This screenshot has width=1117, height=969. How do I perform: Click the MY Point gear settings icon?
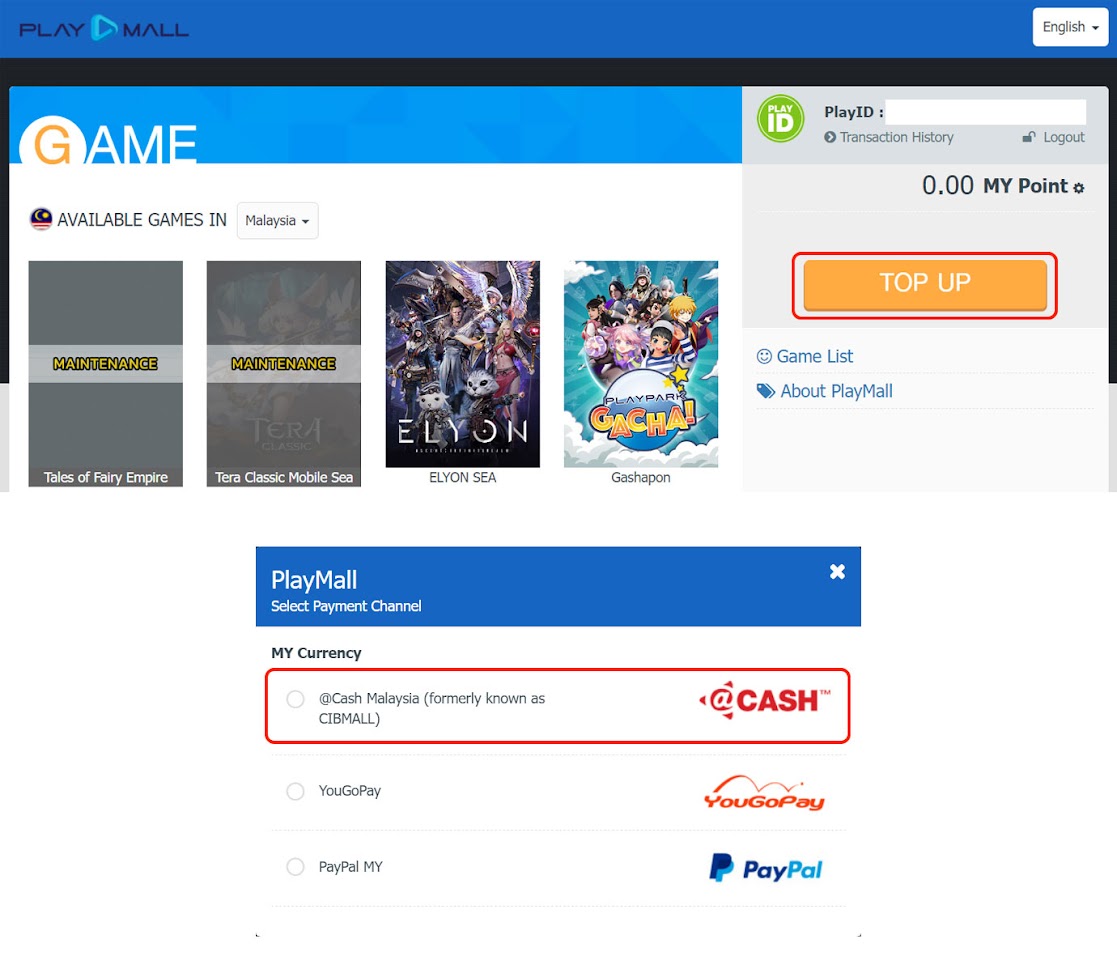pos(1079,187)
